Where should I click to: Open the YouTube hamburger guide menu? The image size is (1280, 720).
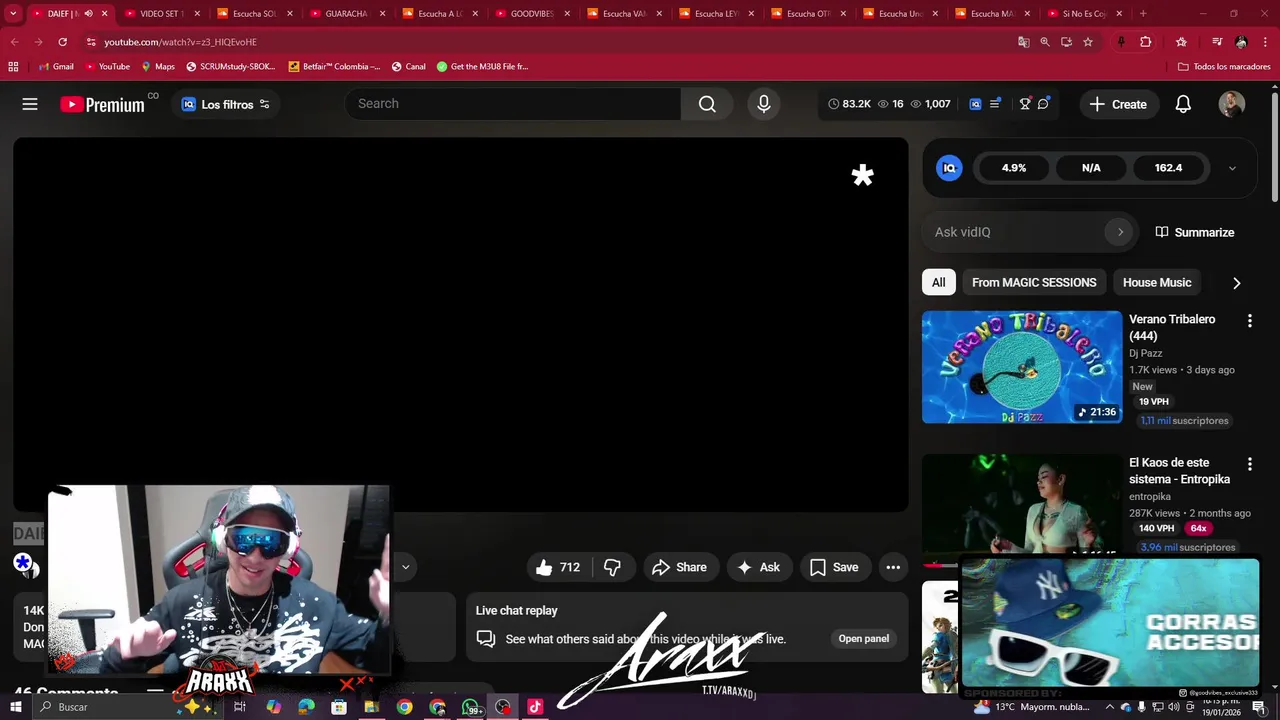click(x=30, y=104)
